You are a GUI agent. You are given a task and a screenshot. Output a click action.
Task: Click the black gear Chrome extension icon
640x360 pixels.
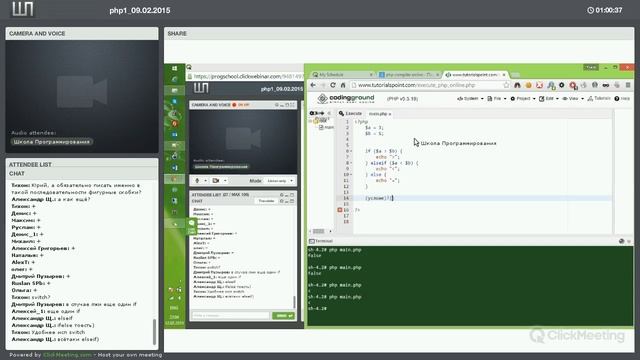[x=562, y=85]
